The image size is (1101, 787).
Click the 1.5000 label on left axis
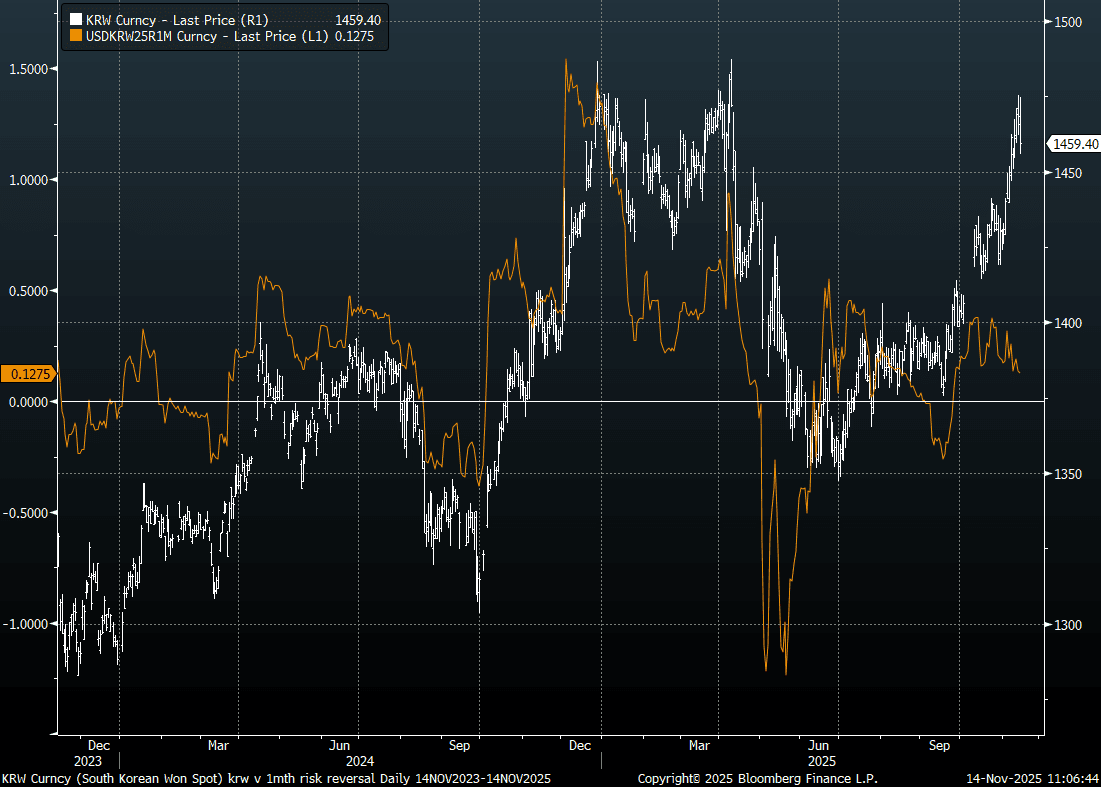click(x=28, y=69)
